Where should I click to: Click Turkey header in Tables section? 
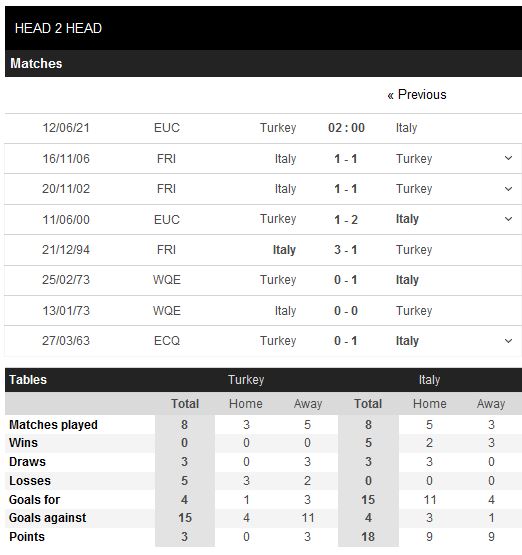click(x=246, y=380)
